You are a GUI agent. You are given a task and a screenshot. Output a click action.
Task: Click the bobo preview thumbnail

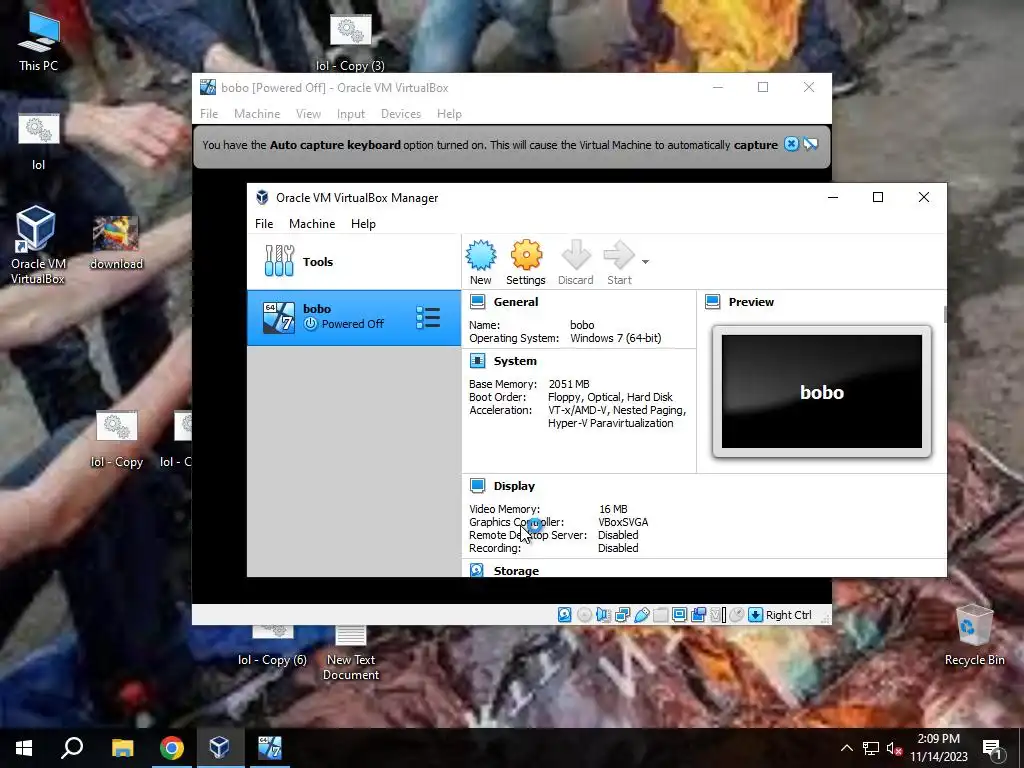point(822,391)
